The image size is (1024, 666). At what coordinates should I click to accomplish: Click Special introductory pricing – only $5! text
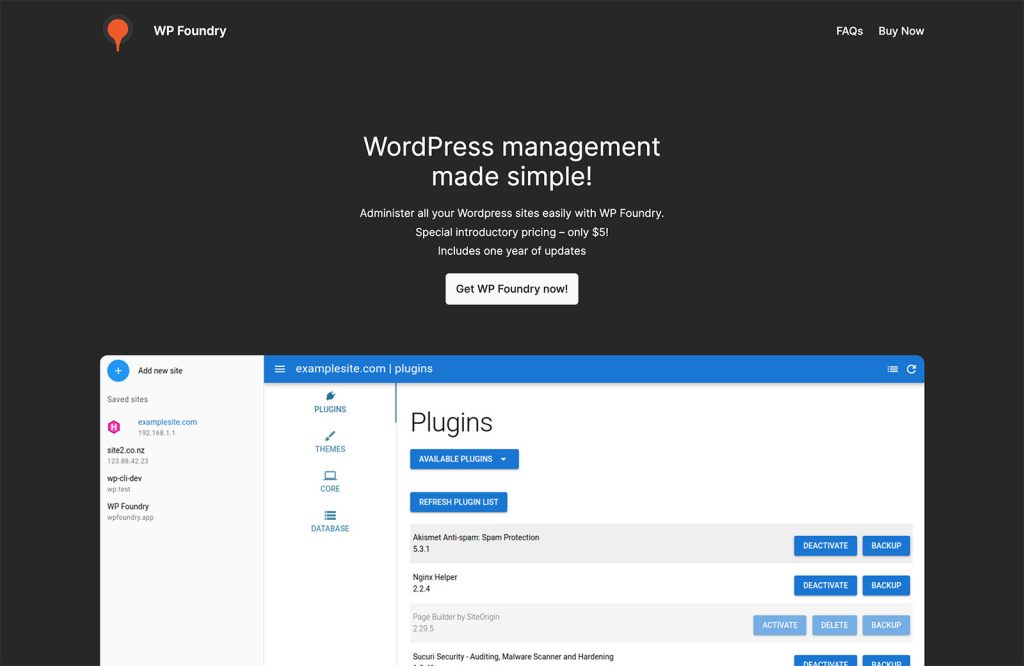coord(511,232)
